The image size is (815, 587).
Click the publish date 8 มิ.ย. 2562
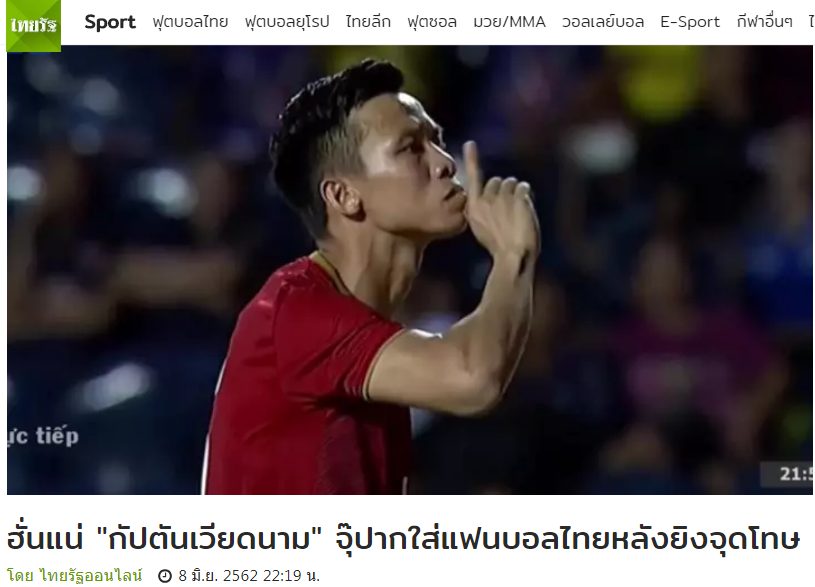(218, 576)
